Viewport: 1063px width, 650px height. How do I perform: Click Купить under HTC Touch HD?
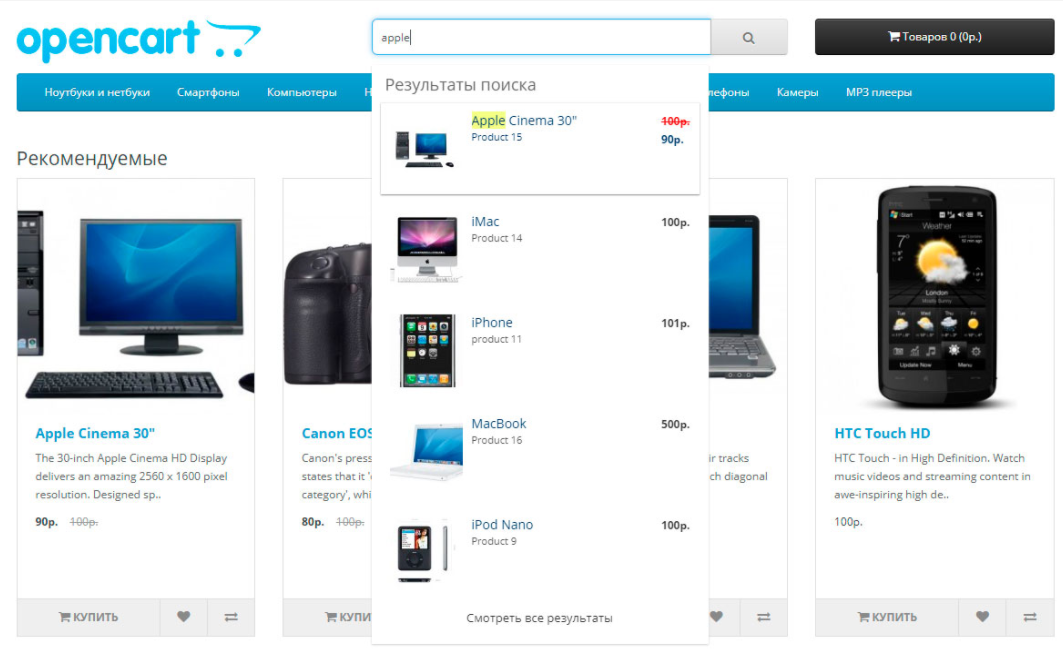[x=887, y=617]
